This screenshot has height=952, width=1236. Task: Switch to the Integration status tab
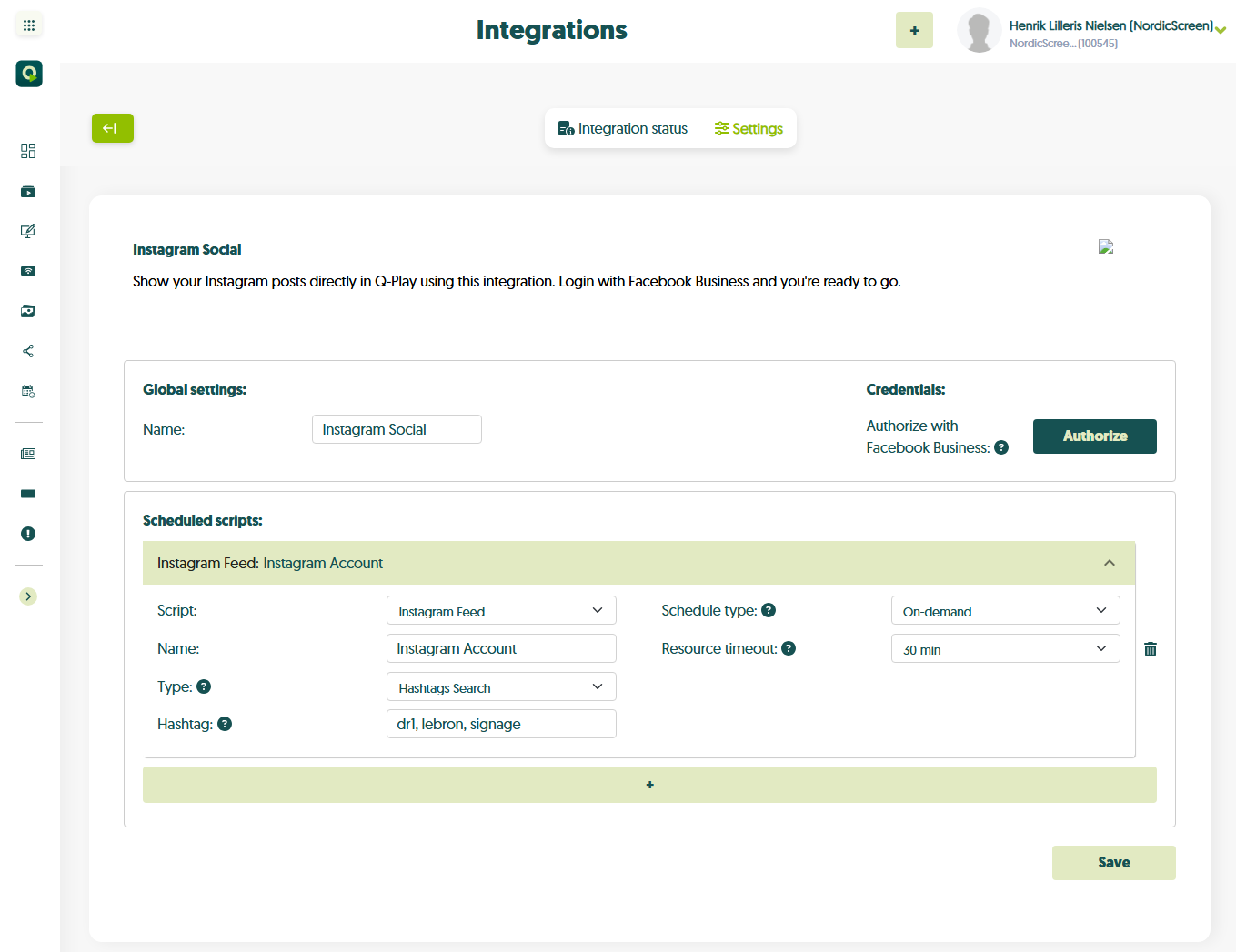(x=623, y=129)
